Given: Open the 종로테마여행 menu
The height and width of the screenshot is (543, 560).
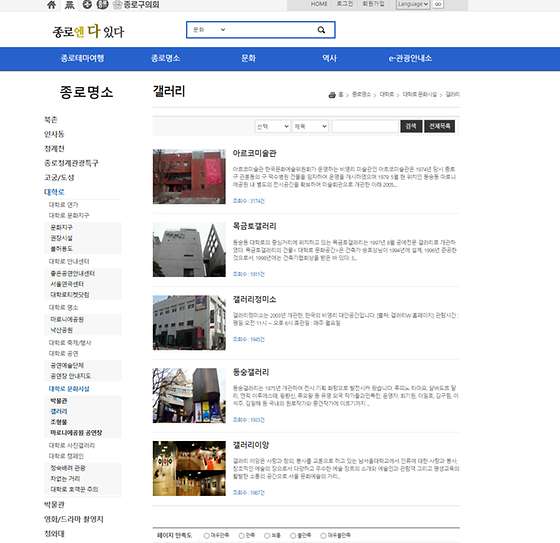Looking at the screenshot, I should click(82, 58).
